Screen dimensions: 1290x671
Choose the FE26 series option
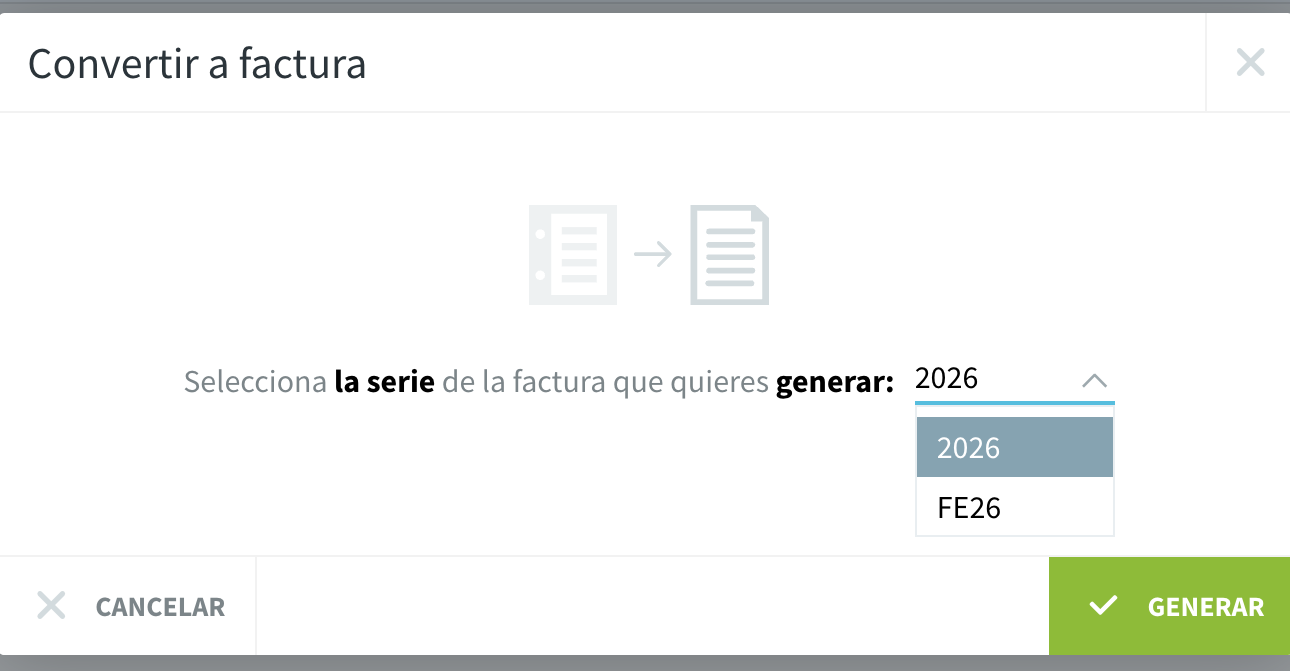[1014, 507]
